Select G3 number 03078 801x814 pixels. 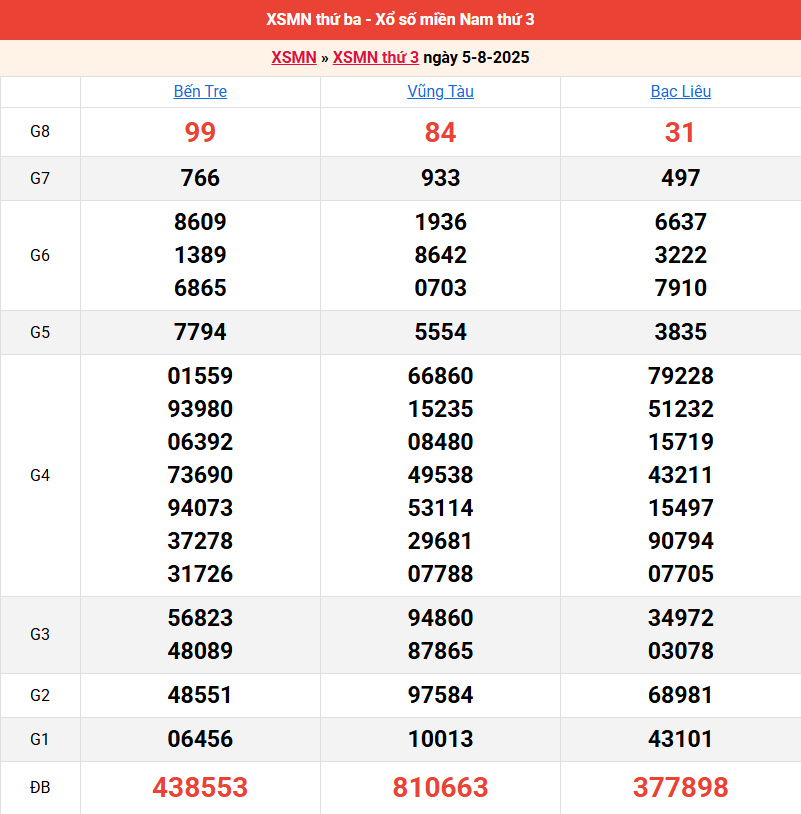681,651
